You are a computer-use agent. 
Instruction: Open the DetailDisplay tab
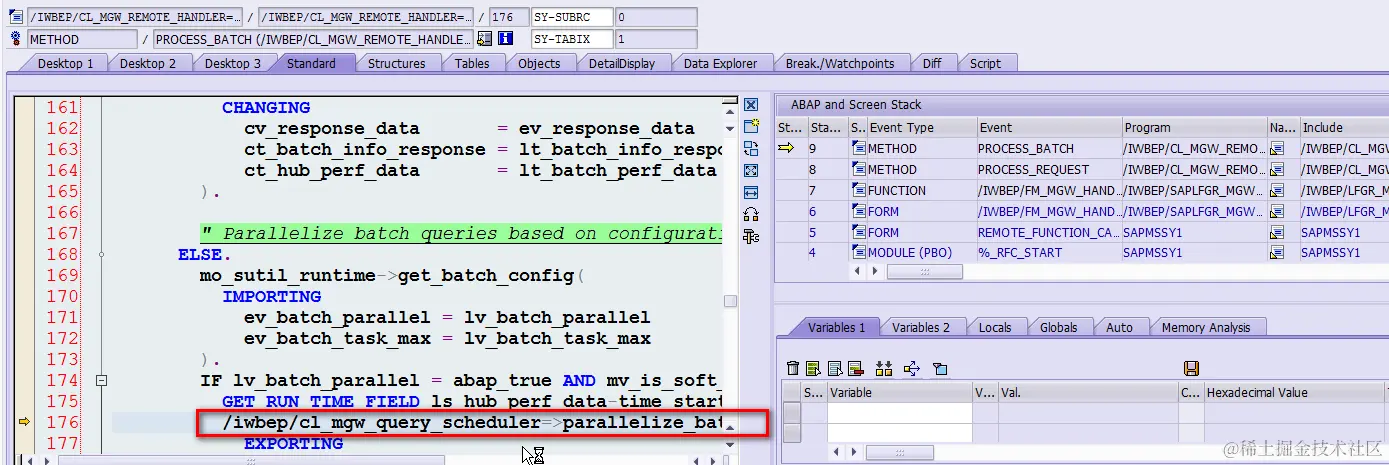(621, 63)
